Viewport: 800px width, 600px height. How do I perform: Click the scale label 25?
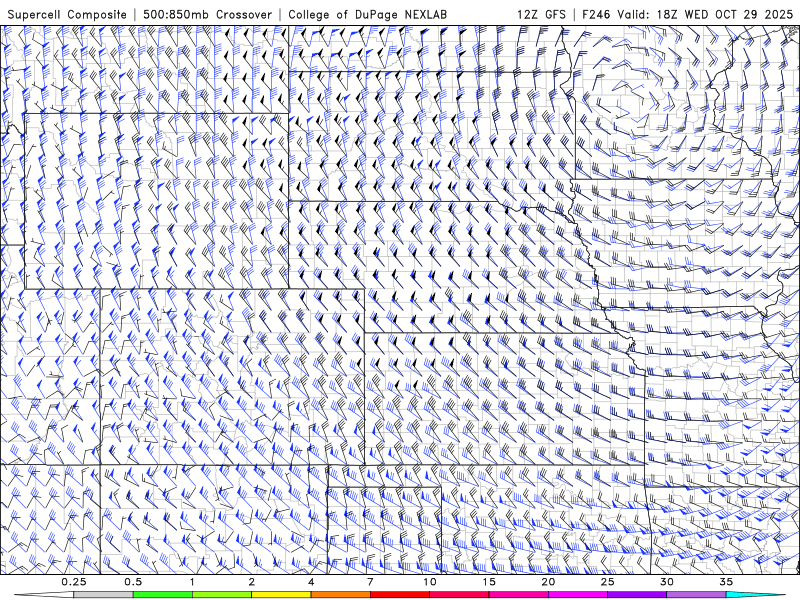tap(607, 582)
